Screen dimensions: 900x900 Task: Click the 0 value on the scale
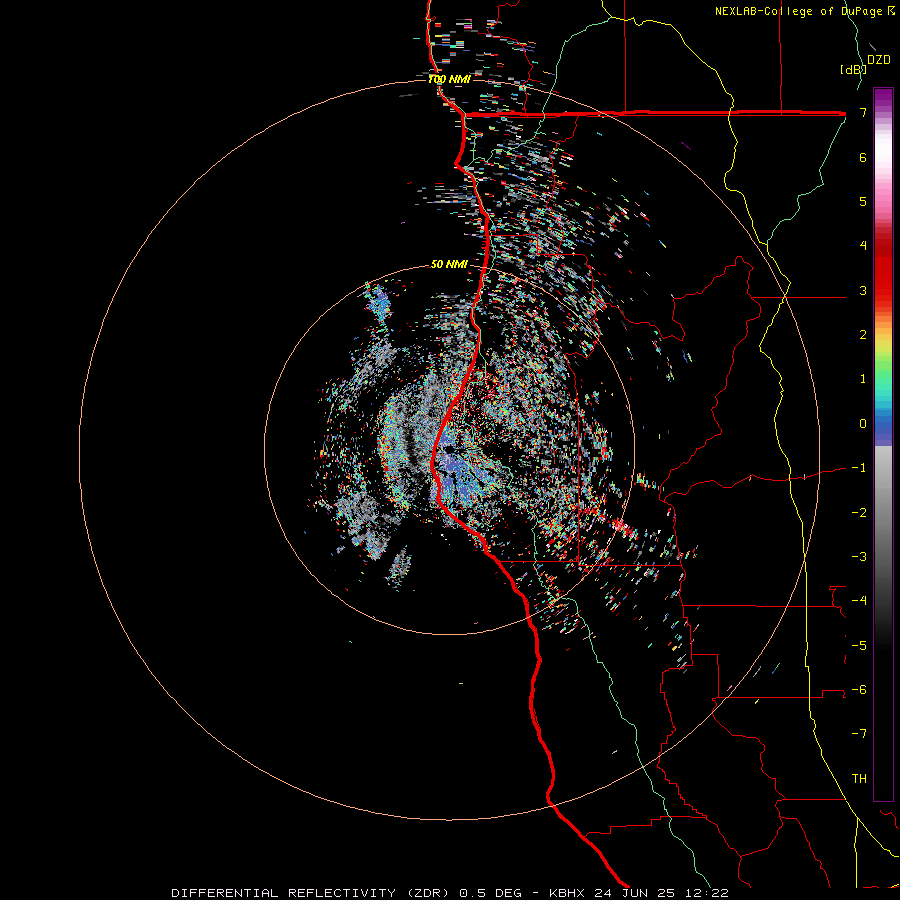click(x=863, y=424)
